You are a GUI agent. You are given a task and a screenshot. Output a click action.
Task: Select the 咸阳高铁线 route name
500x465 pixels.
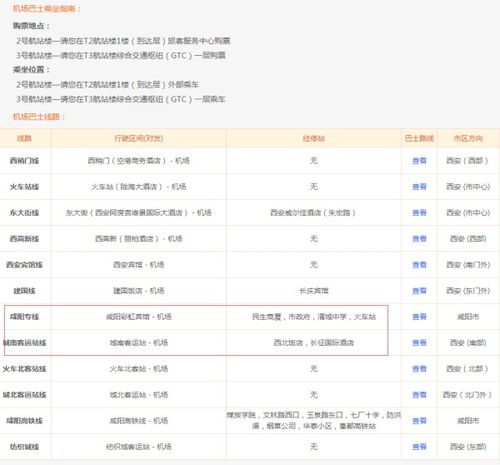point(24,421)
